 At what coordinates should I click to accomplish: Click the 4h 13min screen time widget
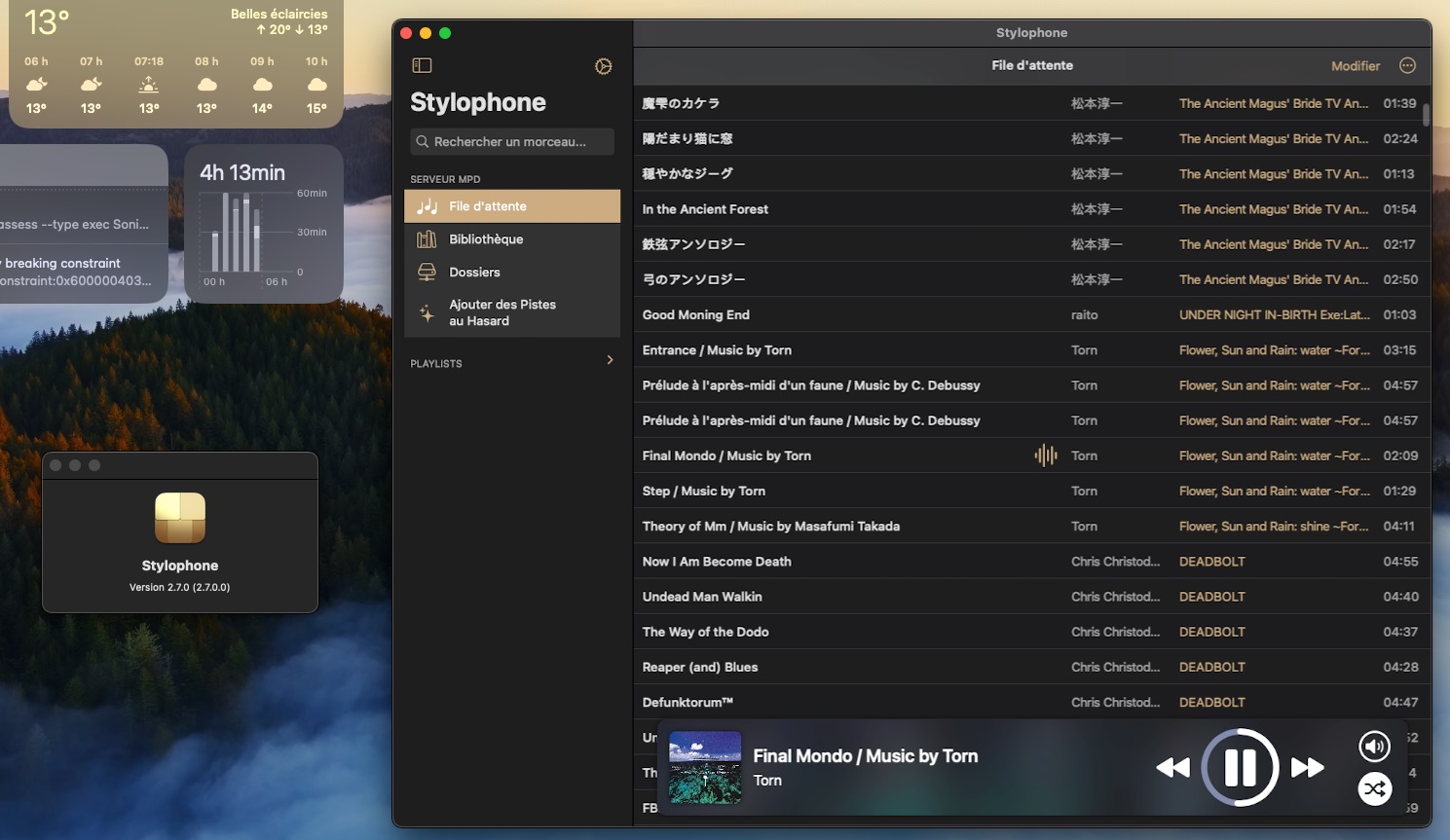point(263,224)
